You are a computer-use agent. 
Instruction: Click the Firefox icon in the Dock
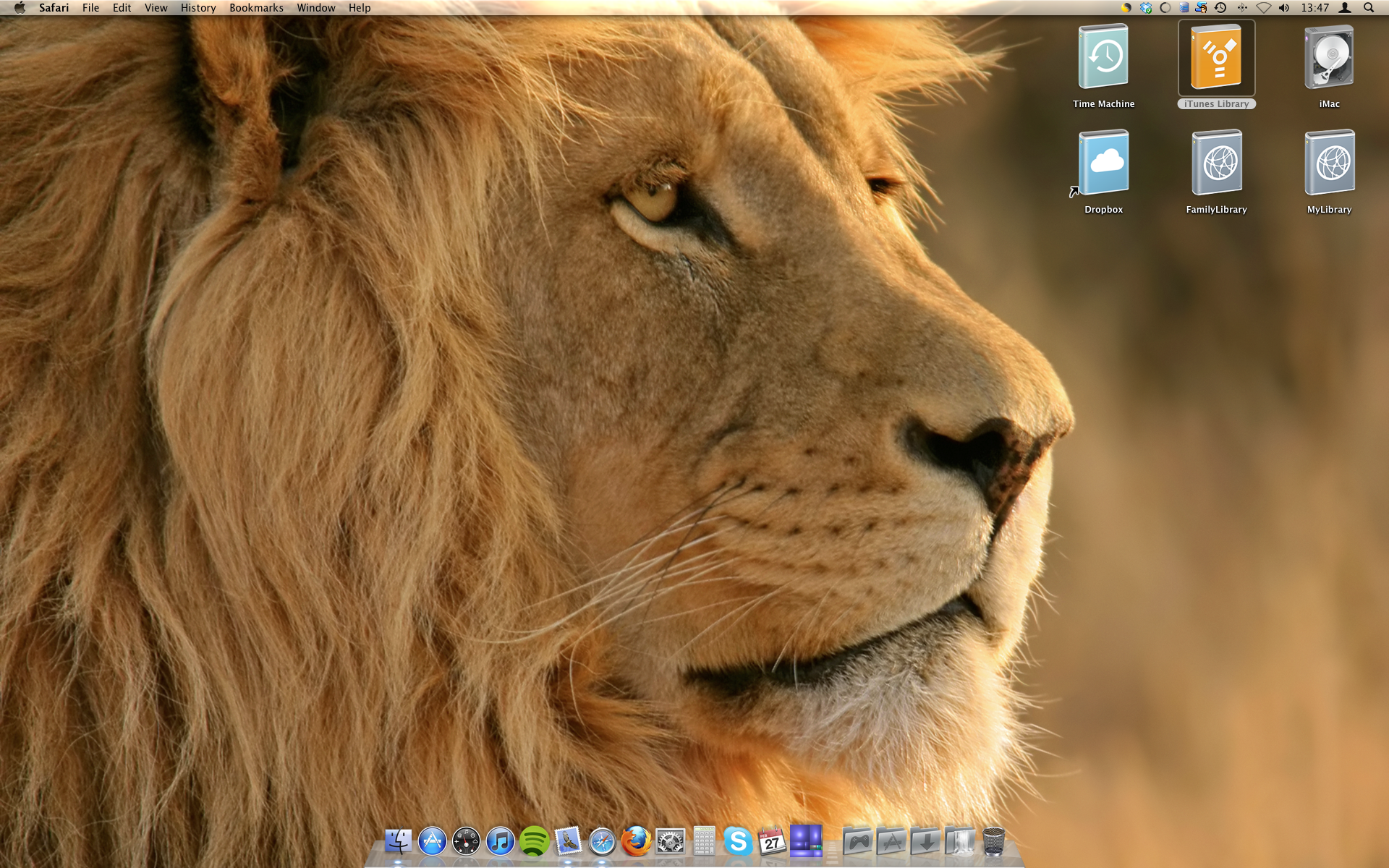click(x=636, y=841)
